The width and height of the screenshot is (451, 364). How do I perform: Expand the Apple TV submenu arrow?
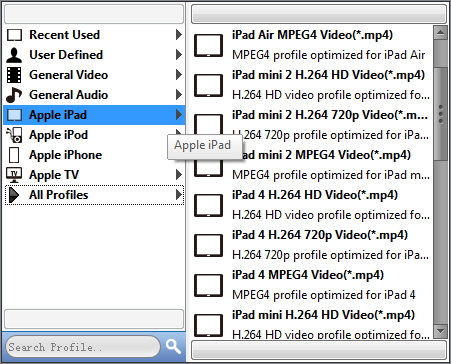point(179,175)
